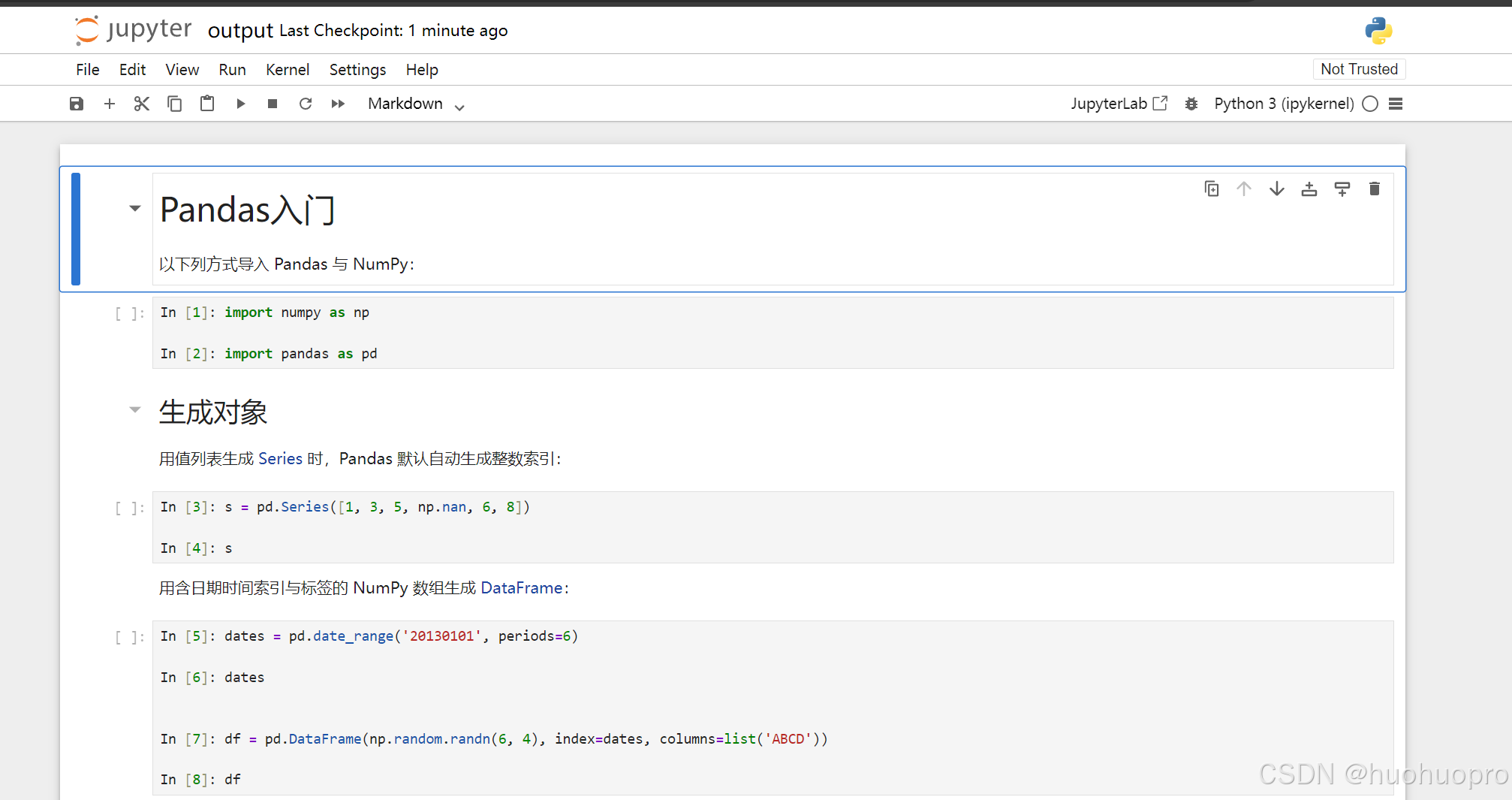This screenshot has width=1512, height=800.
Task: Open the Settings menu
Action: [x=357, y=70]
